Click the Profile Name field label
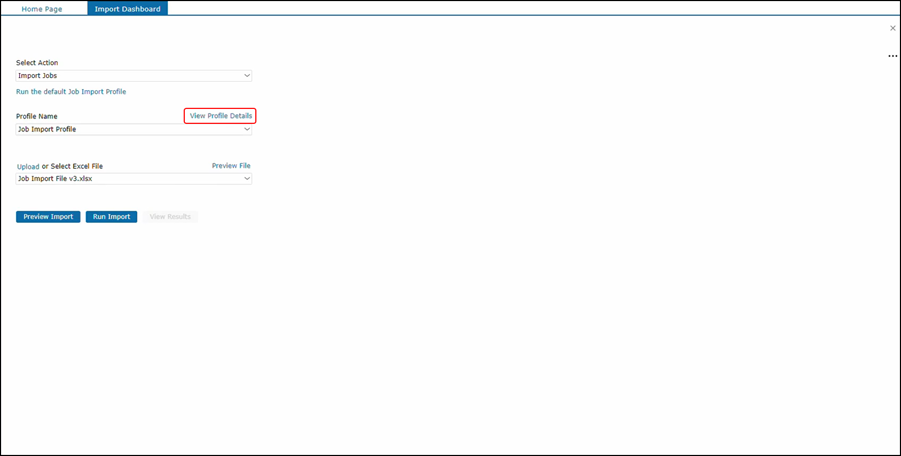 point(37,116)
